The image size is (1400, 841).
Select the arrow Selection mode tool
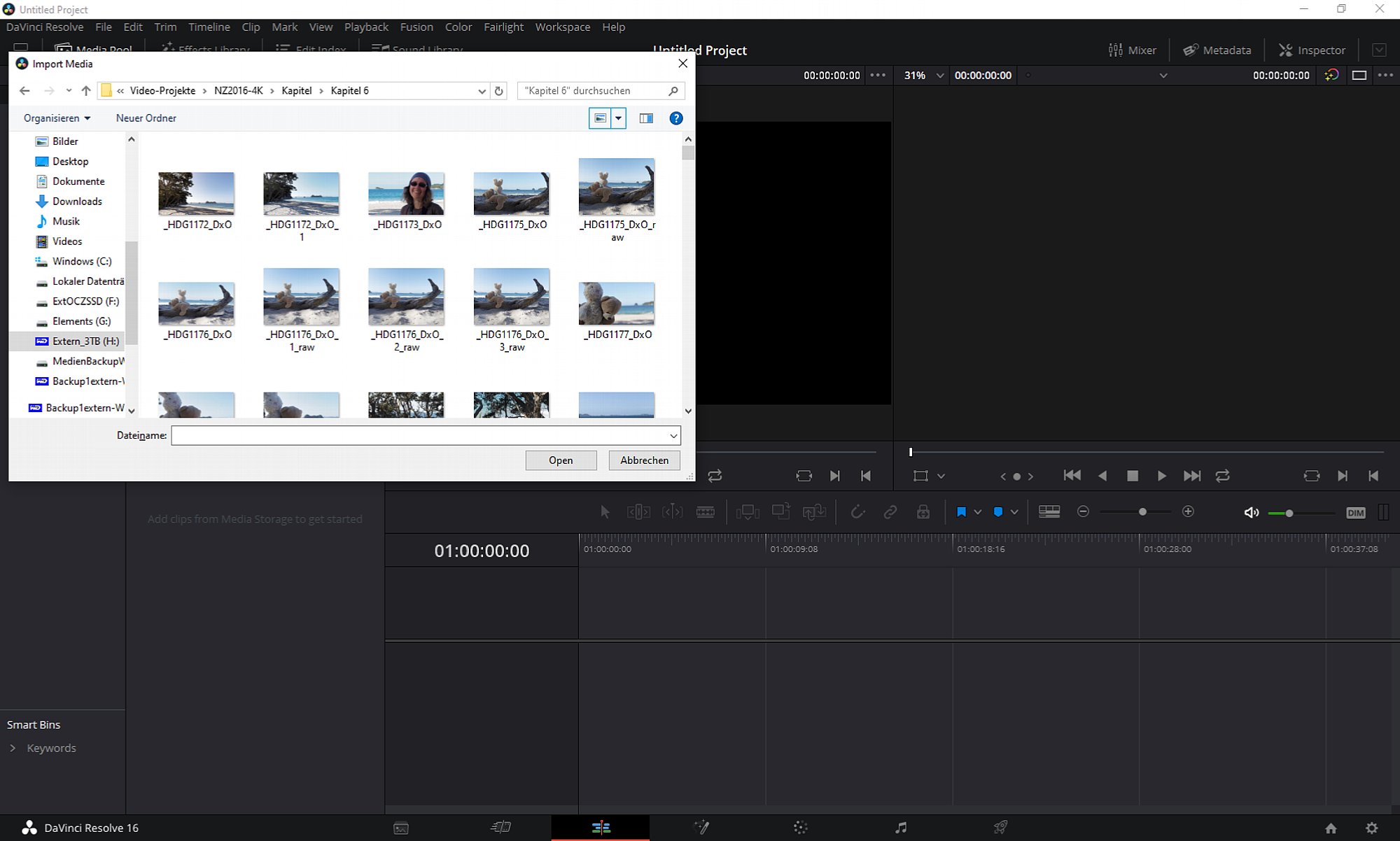(x=605, y=512)
